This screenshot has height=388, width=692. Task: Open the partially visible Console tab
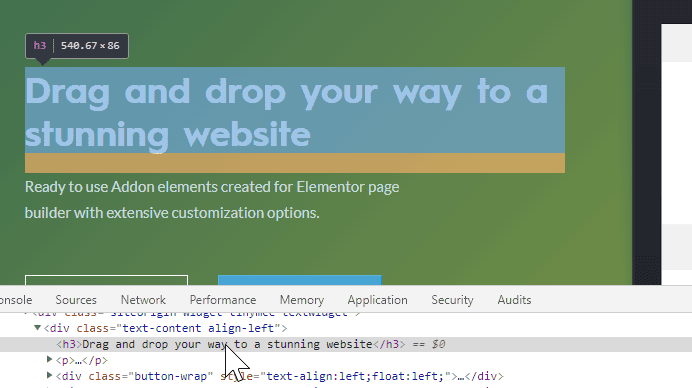[x=16, y=300]
